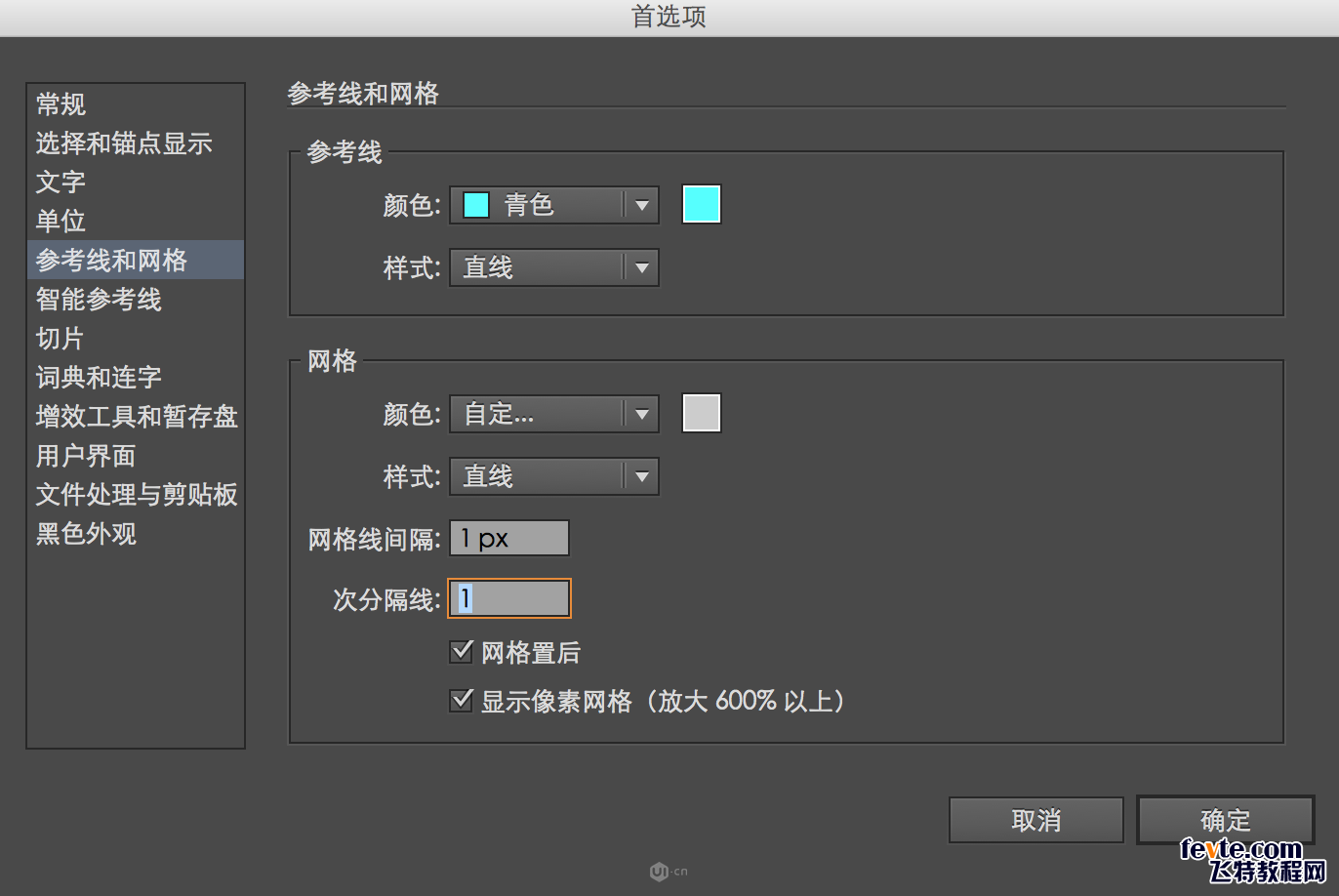1339x896 pixels.
Task: Open 增效工具和暂存盘 preferences
Action: click(x=136, y=417)
